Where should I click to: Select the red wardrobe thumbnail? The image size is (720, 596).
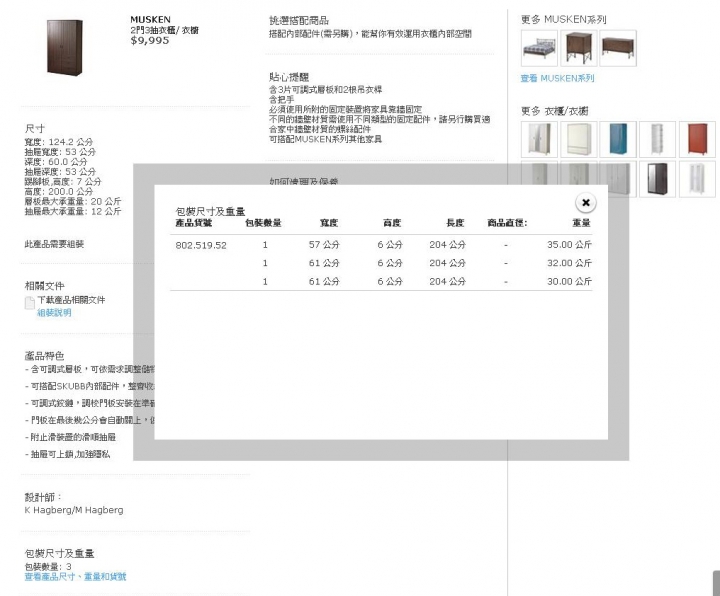point(697,140)
